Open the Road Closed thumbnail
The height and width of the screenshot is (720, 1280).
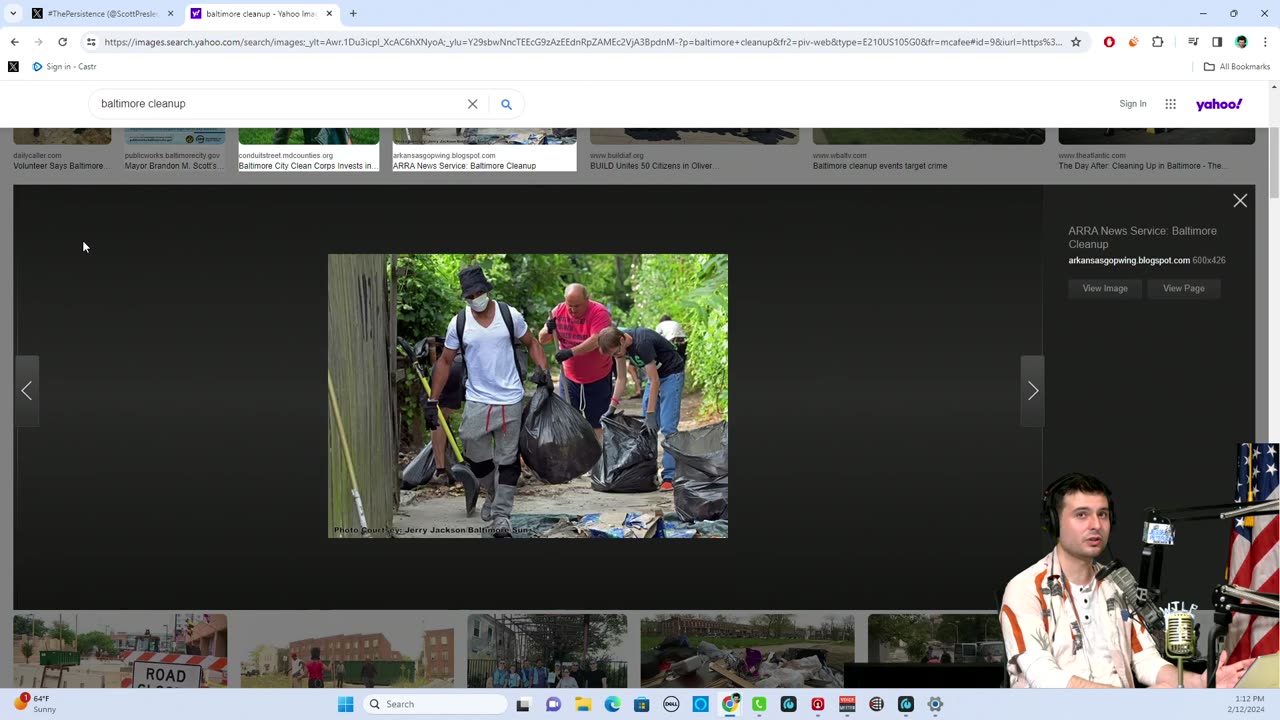(x=120, y=651)
